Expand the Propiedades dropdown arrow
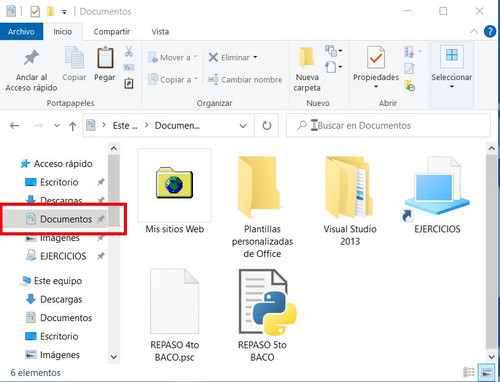This screenshot has width=500, height=382. click(376, 87)
